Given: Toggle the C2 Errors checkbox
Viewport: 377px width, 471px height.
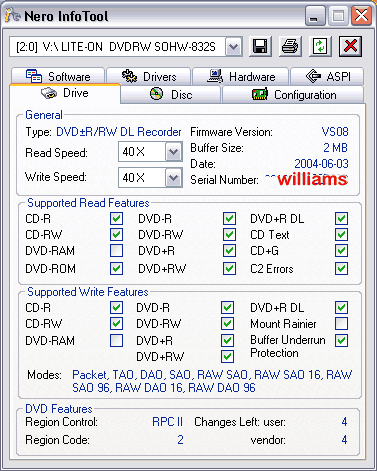Looking at the screenshot, I should pos(342,268).
